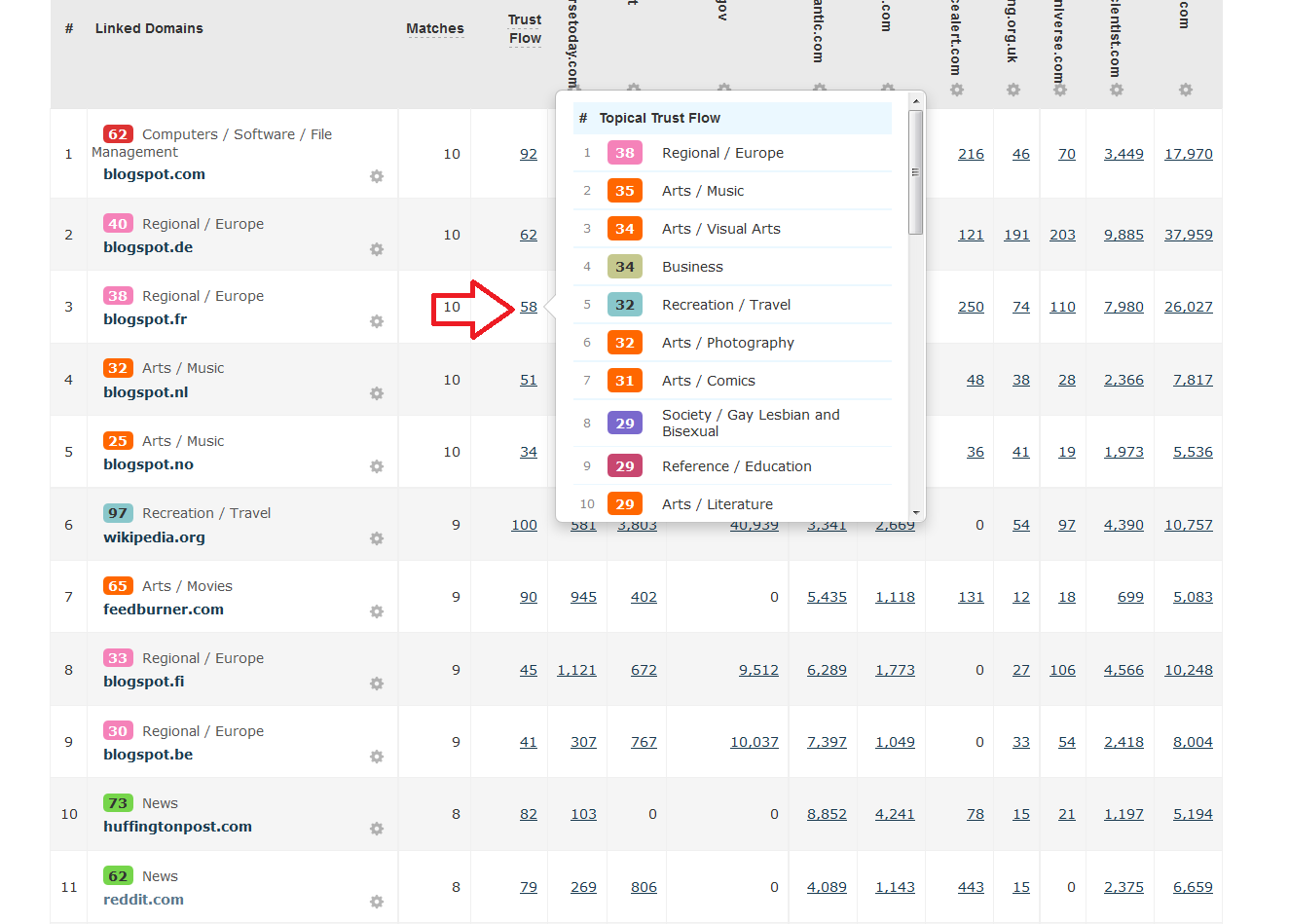This screenshot has height=924, width=1289.
Task: Select Arts / Literature in popup list
Action: coord(718,504)
